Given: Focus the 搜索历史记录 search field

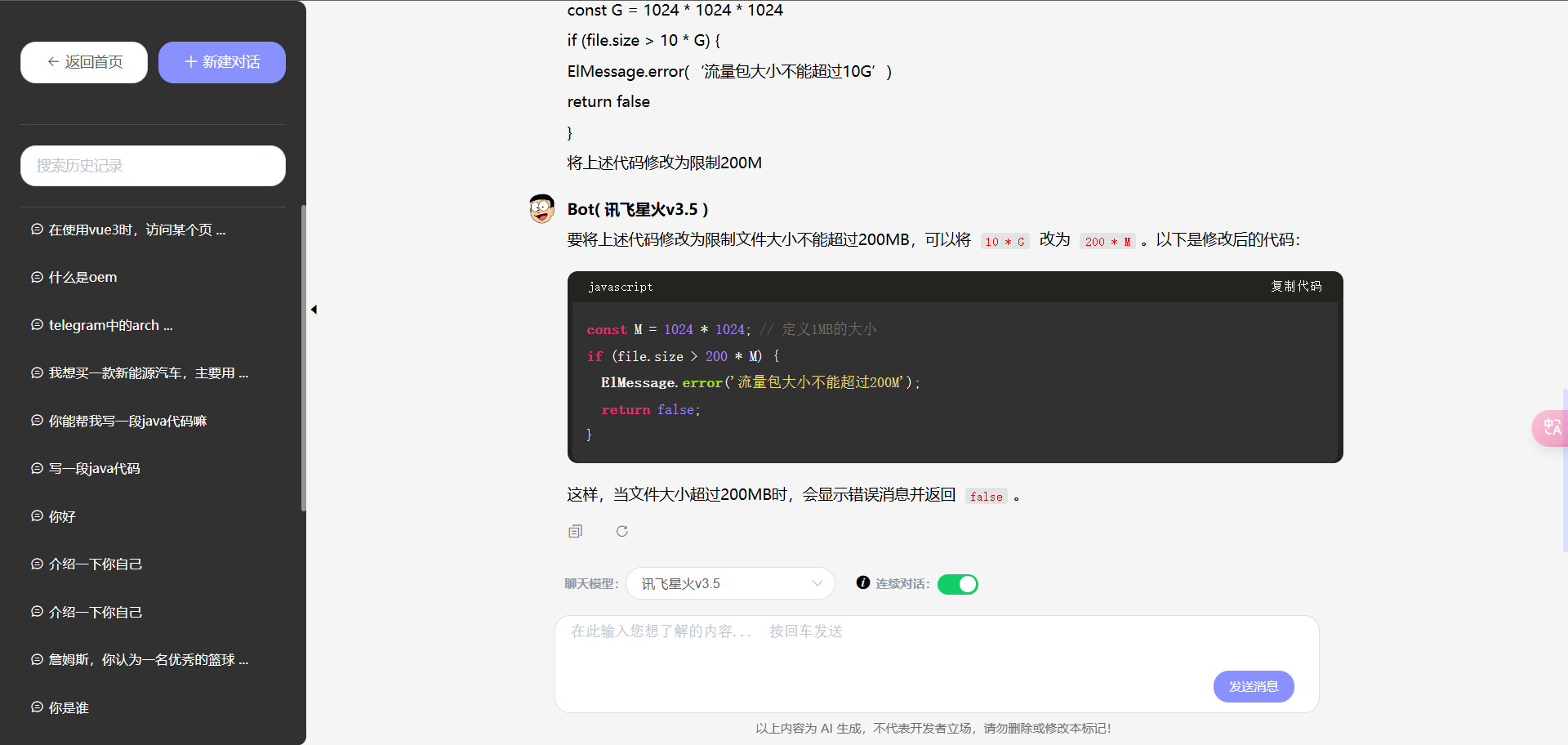Looking at the screenshot, I should 153,166.
